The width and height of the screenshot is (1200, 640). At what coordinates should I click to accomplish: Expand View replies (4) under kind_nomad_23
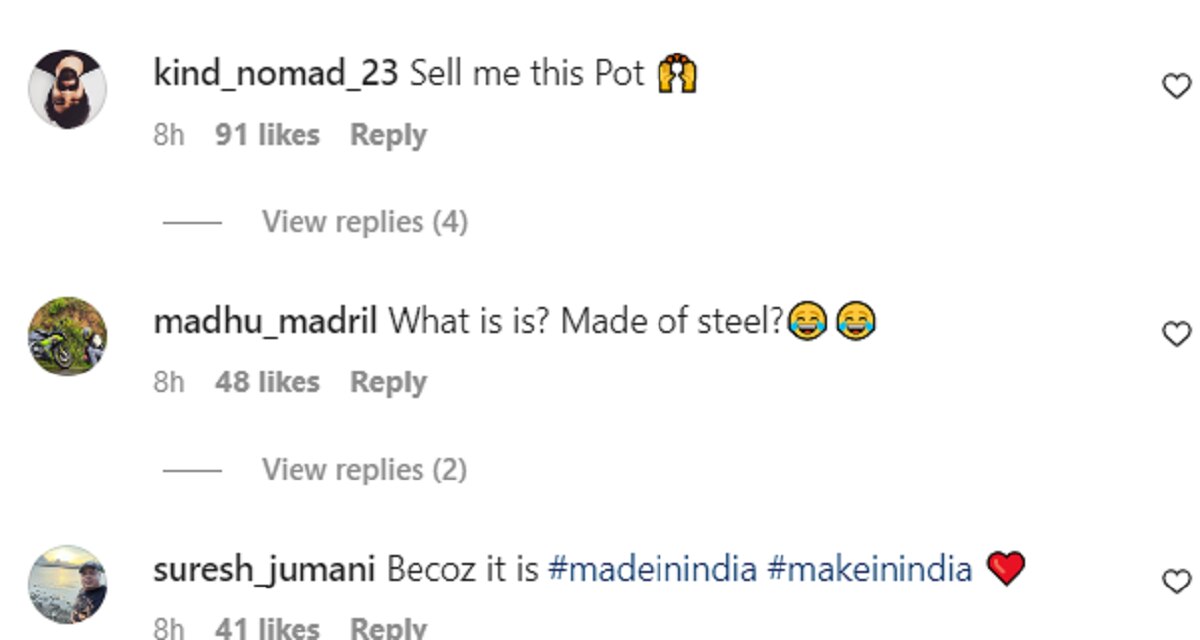pos(364,221)
